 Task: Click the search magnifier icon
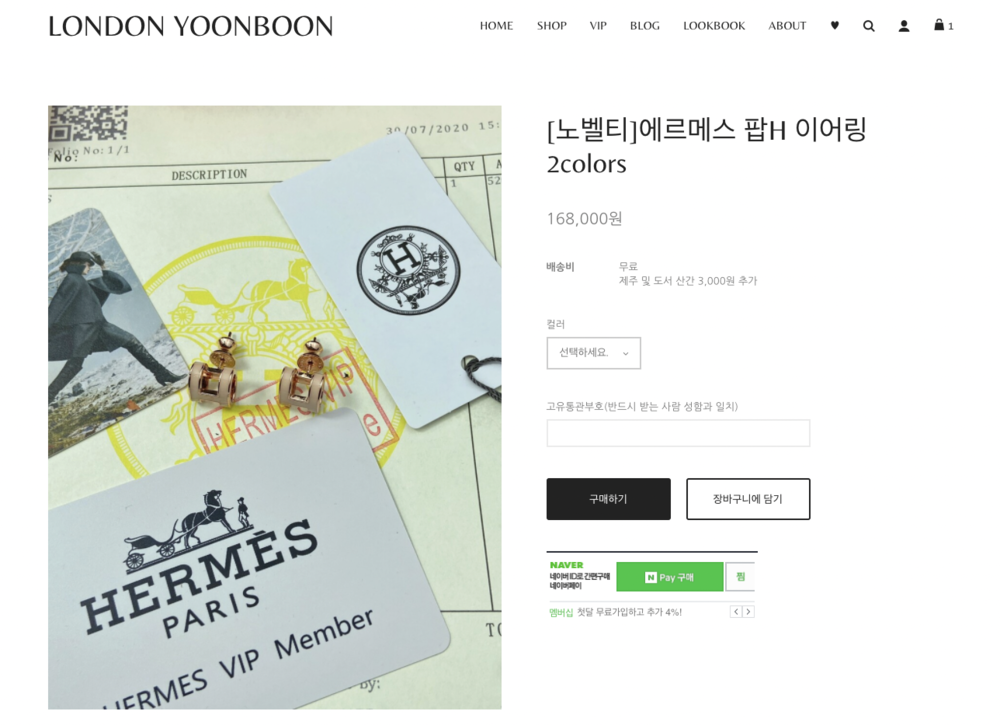[869, 26]
